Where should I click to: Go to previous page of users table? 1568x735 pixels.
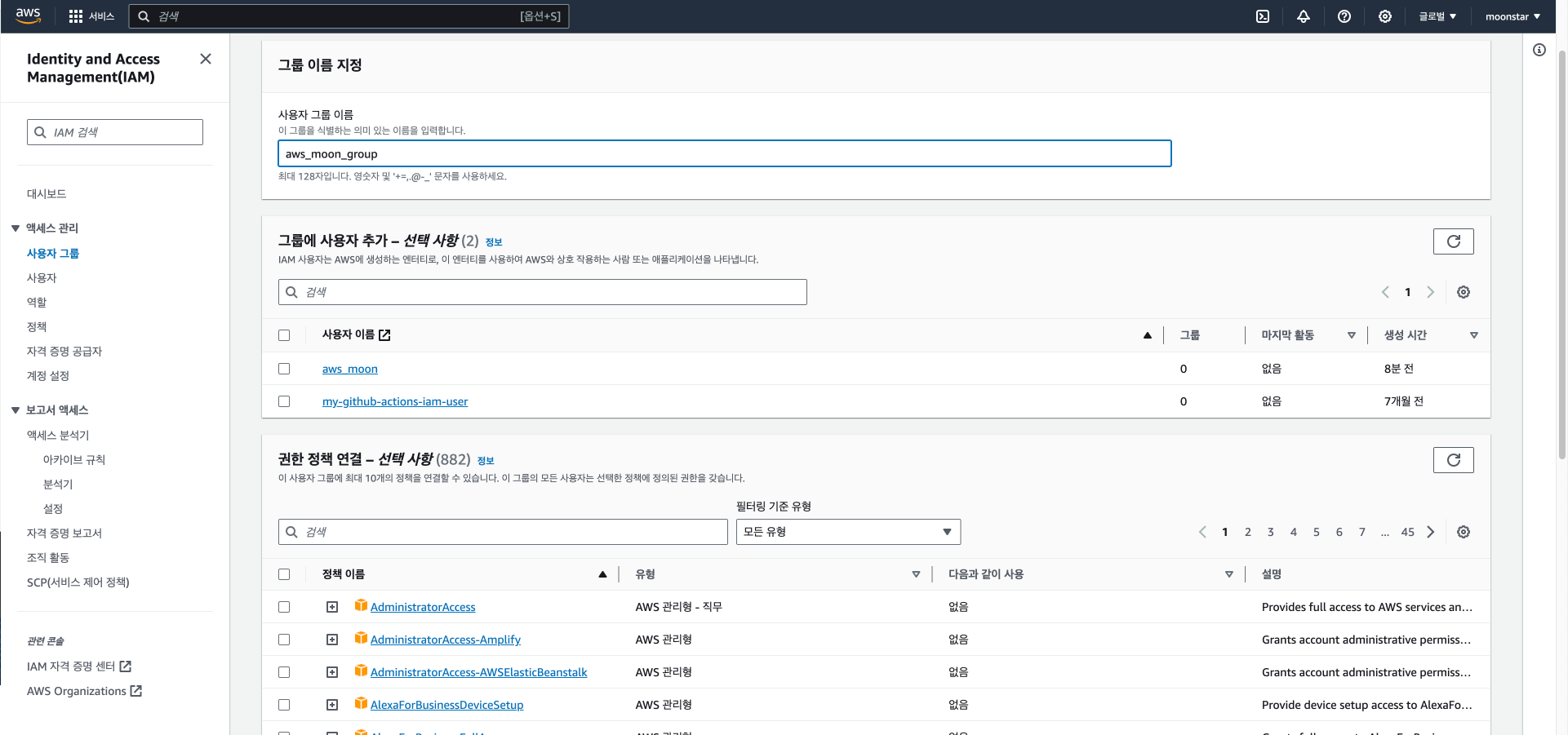tap(1385, 292)
